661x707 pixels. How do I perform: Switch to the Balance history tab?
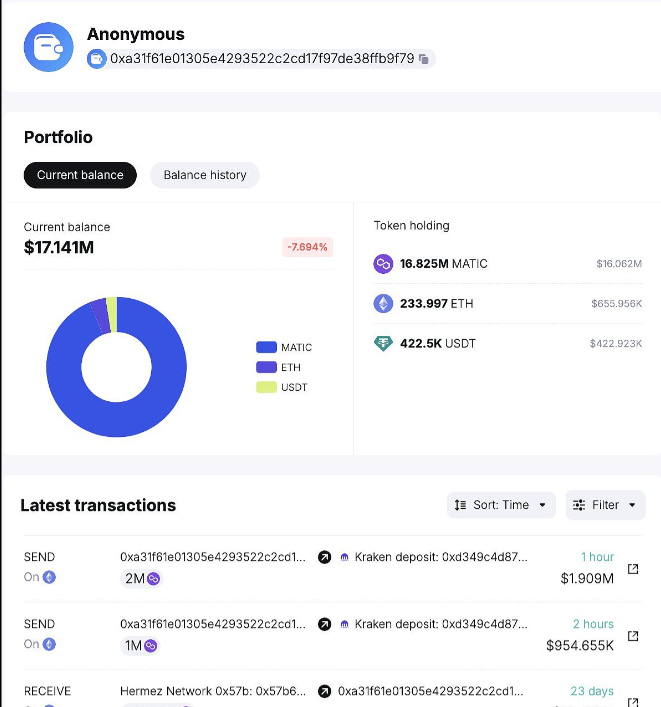pos(205,175)
